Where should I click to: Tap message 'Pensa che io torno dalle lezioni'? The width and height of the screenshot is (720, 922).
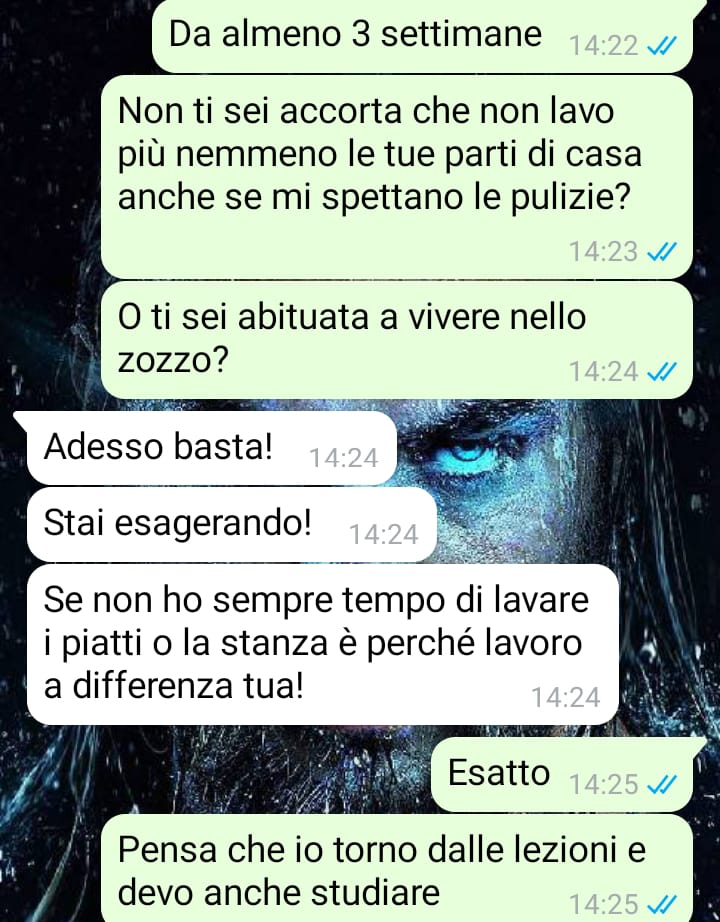coord(397,868)
